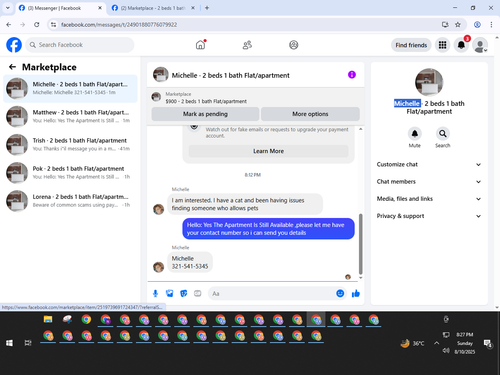Screen dimensions: 500x375
Task: Open Trish conversation in chat list
Action: [70, 144]
